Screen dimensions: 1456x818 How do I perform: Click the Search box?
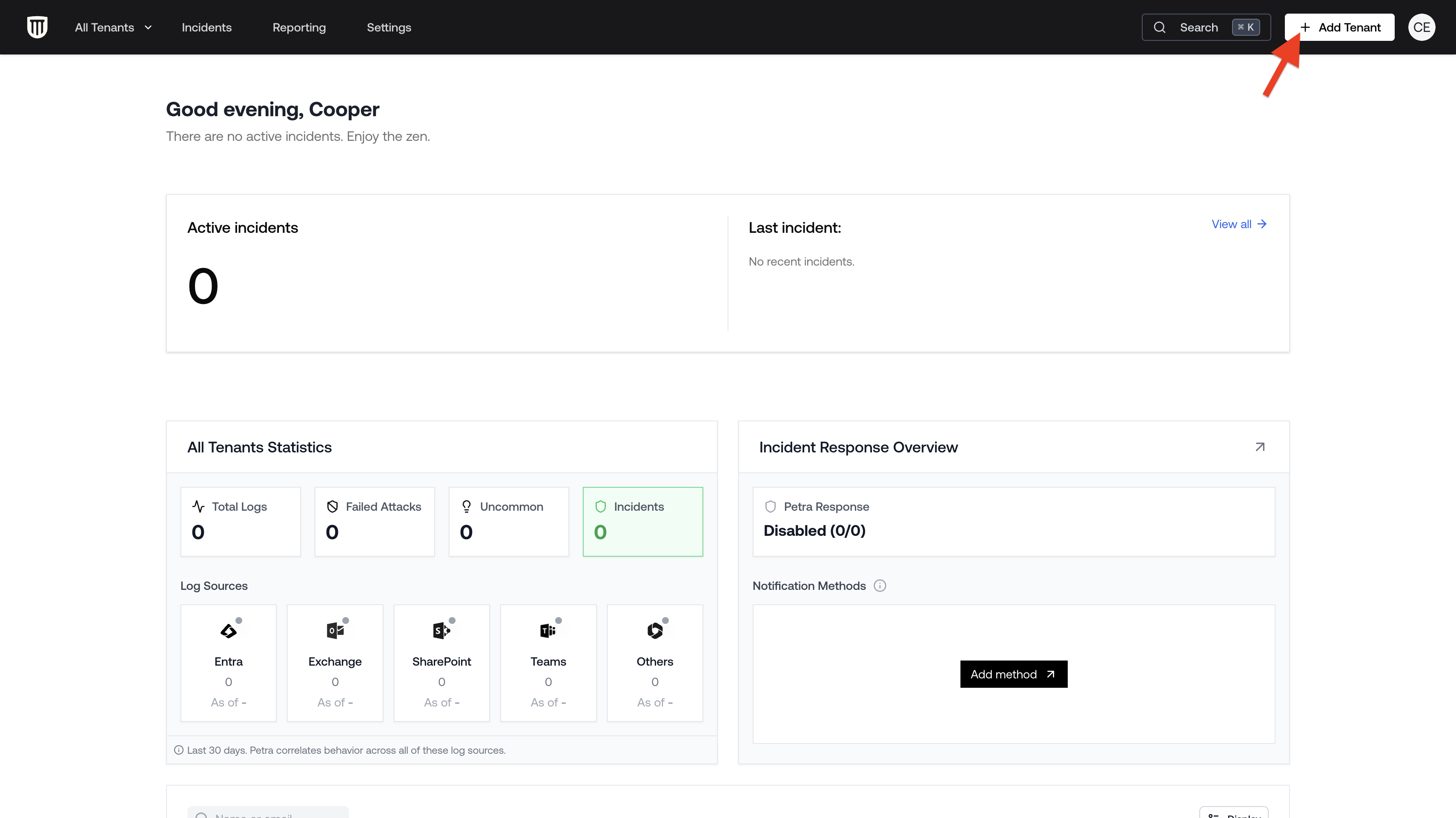1206,27
